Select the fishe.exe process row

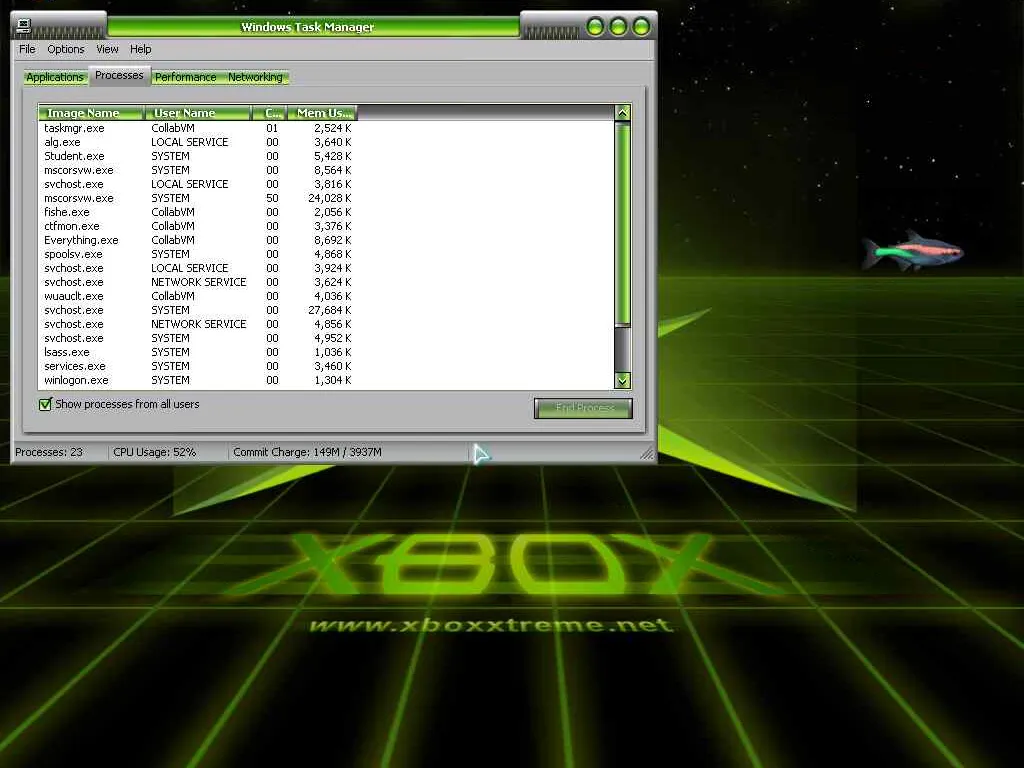pos(197,212)
